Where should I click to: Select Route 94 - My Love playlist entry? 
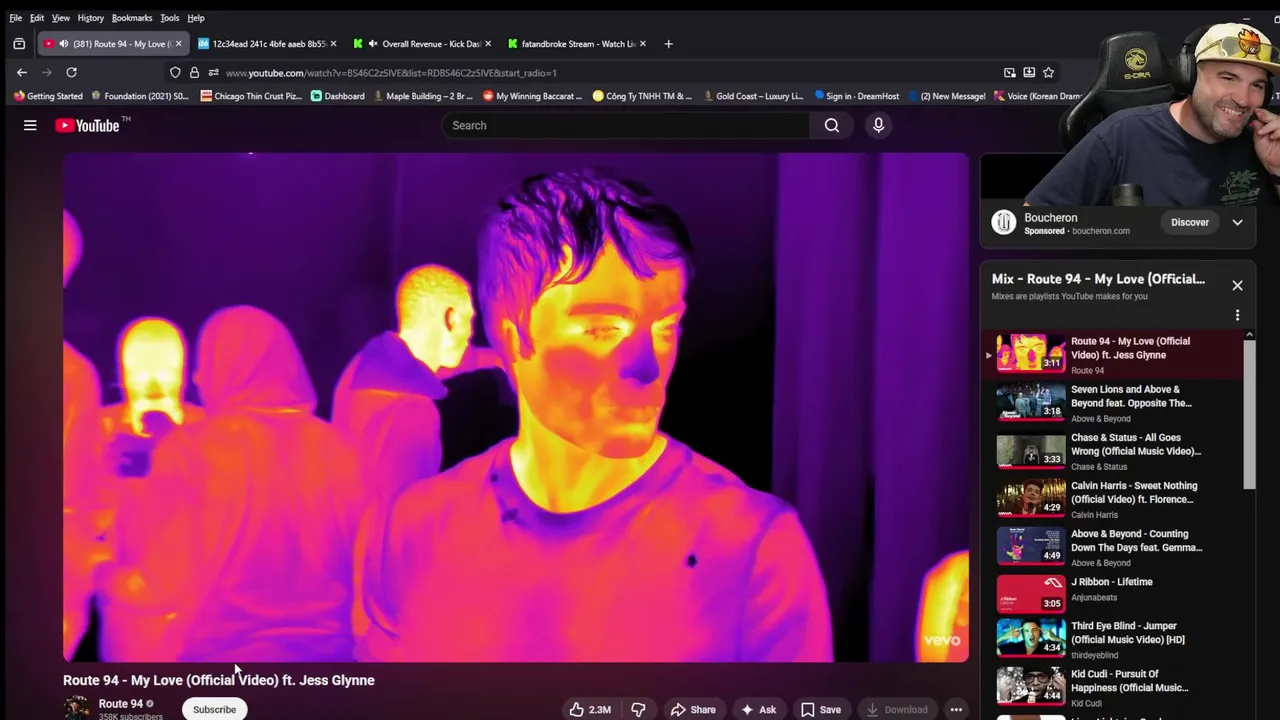[1110, 355]
